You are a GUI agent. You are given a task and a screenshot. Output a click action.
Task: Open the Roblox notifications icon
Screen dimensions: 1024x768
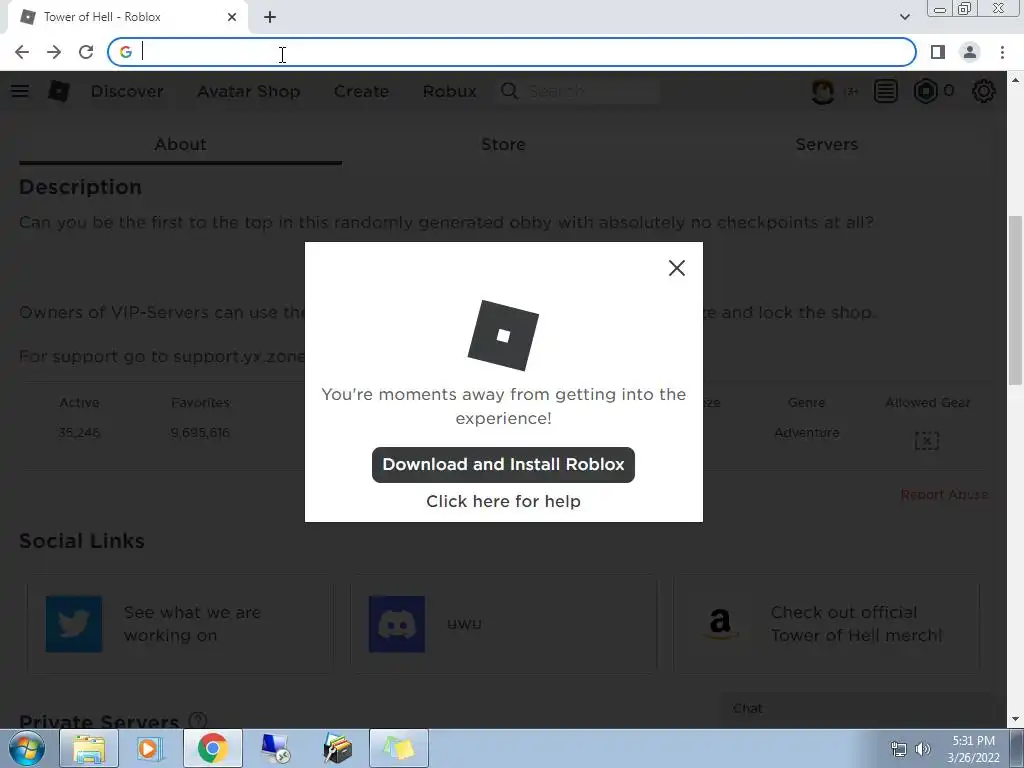886,91
